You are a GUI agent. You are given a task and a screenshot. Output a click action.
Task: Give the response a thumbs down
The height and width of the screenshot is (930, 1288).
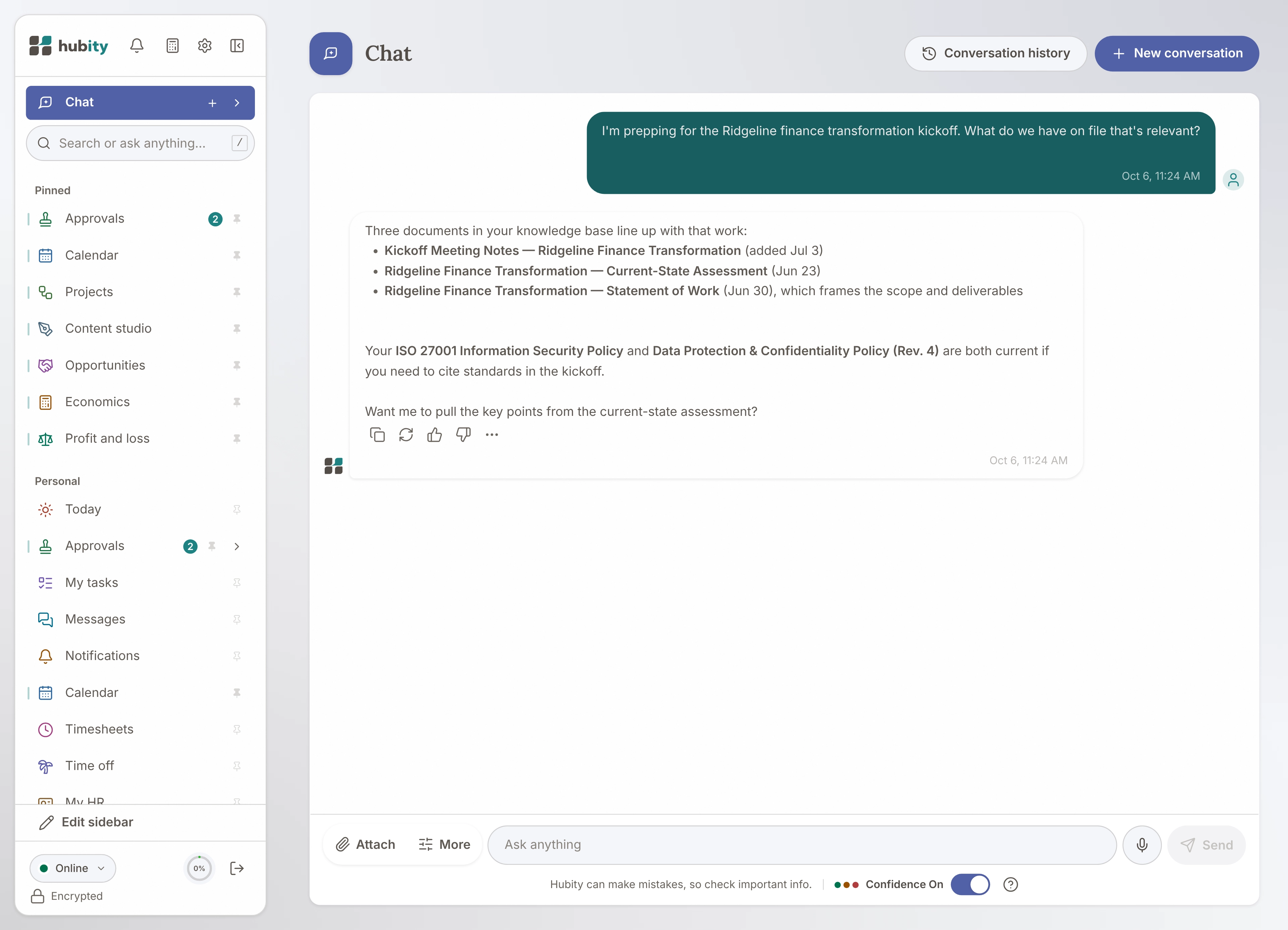click(x=464, y=435)
